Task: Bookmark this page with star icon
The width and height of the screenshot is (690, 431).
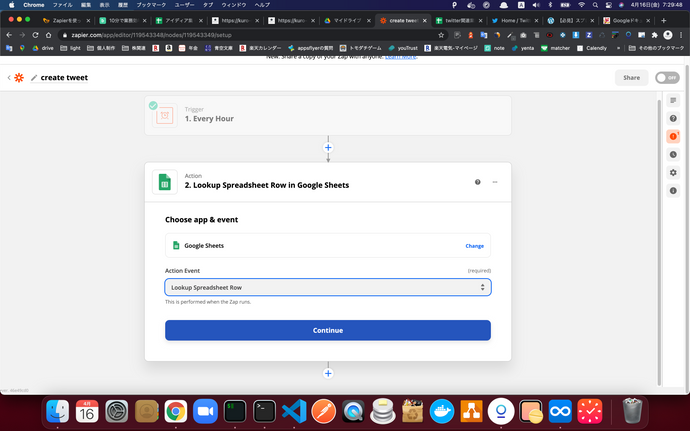Action: pos(440,35)
